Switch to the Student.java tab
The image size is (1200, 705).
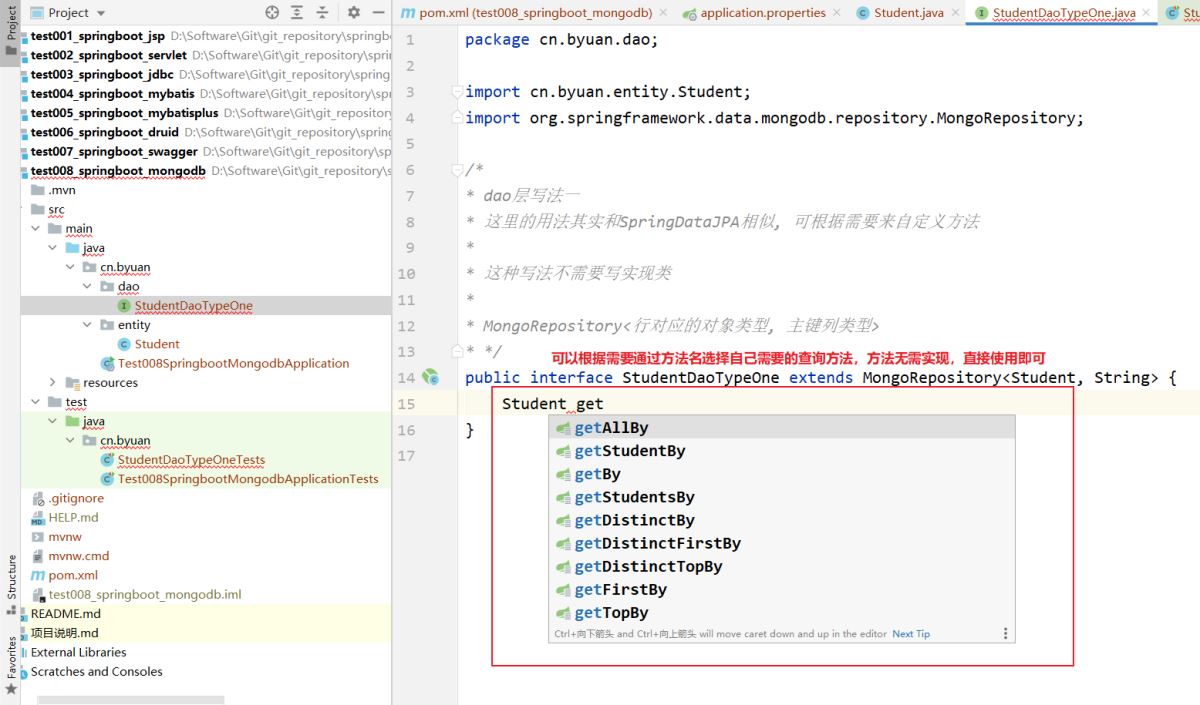point(908,13)
